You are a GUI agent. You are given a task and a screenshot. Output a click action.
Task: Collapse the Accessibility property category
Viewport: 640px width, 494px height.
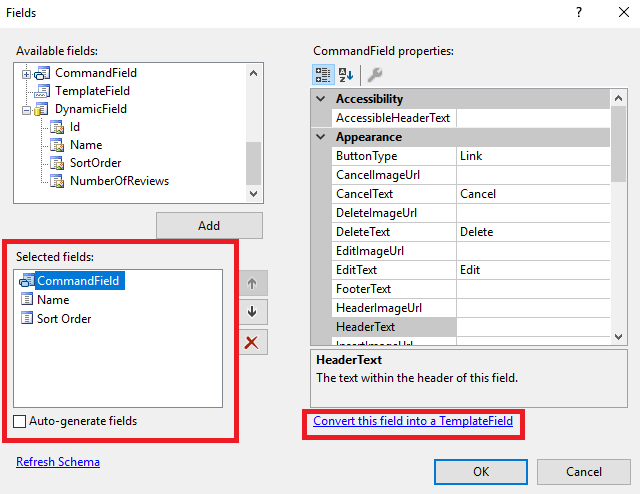321,99
